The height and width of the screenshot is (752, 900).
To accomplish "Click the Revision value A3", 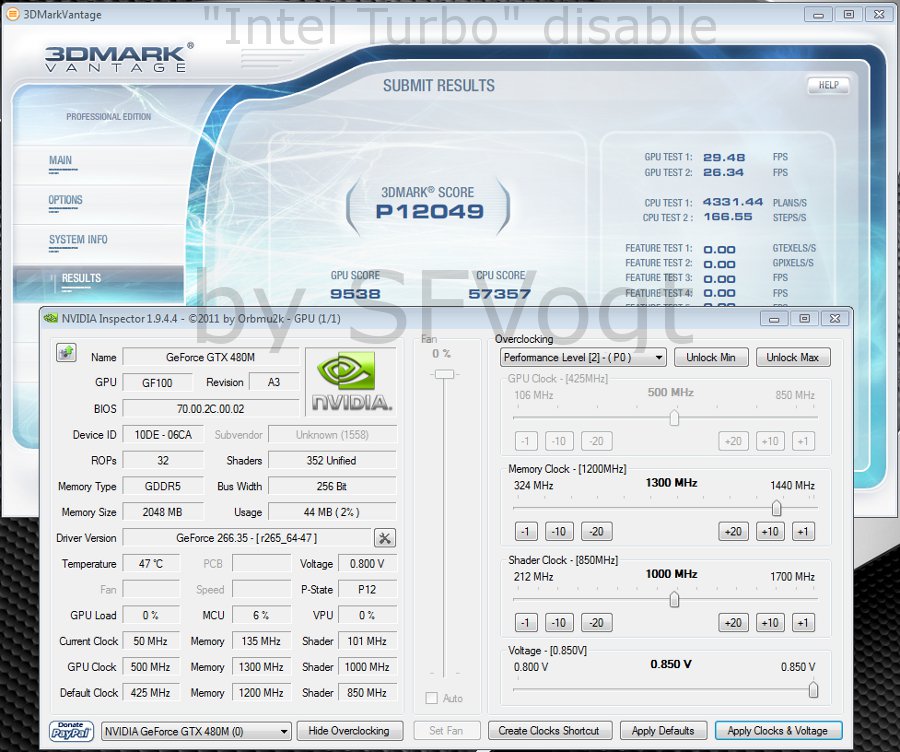I will click(x=274, y=382).
